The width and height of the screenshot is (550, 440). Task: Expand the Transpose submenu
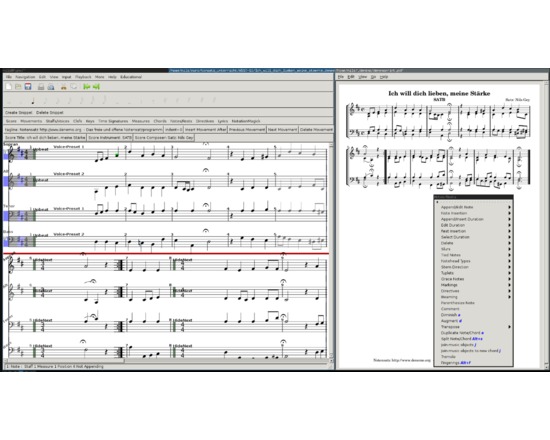[474, 327]
